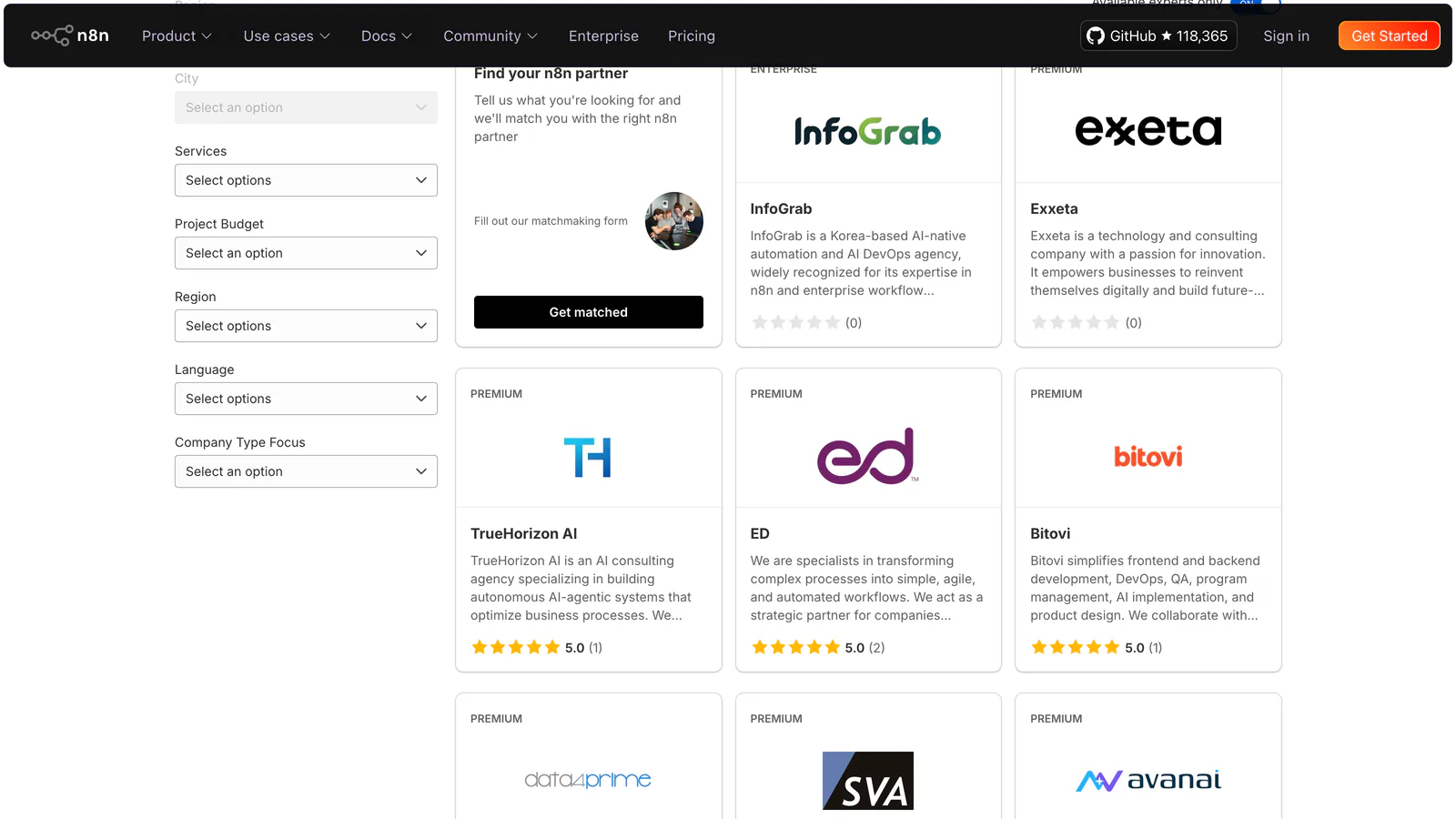Click PREMIUM label on avanai card

[x=1056, y=719]
